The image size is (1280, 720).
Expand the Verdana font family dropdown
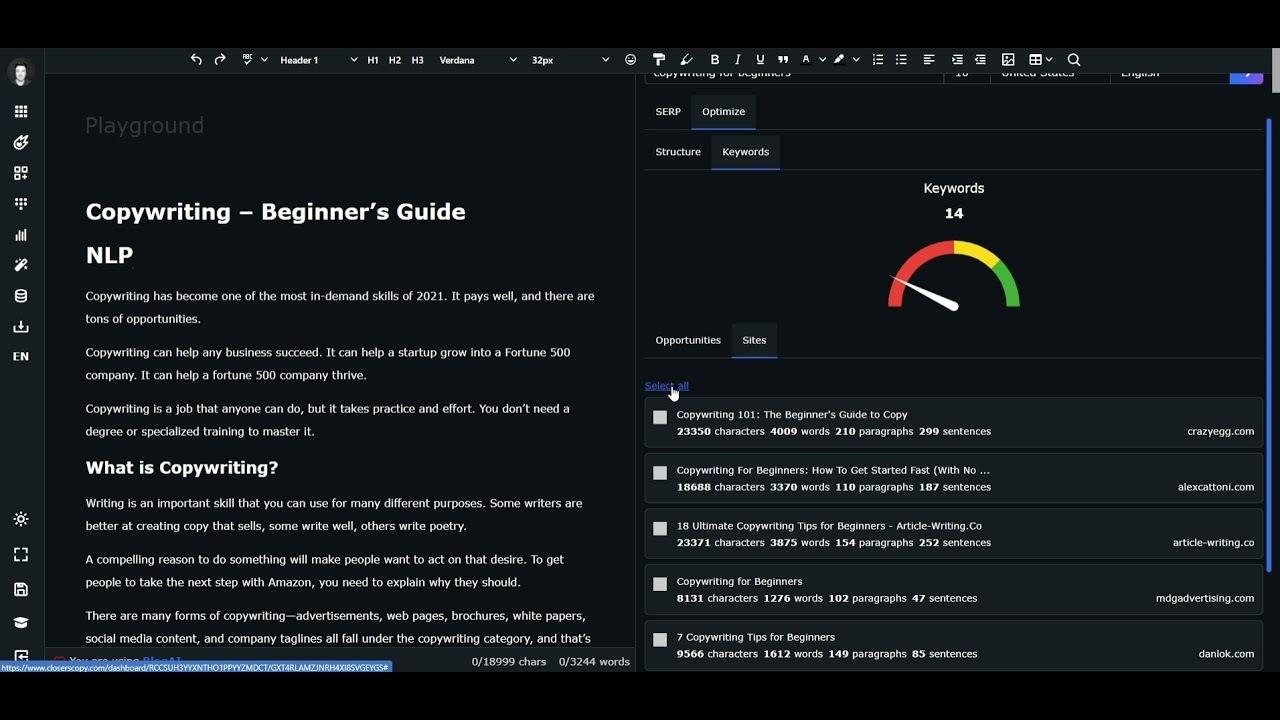pyautogui.click(x=478, y=60)
